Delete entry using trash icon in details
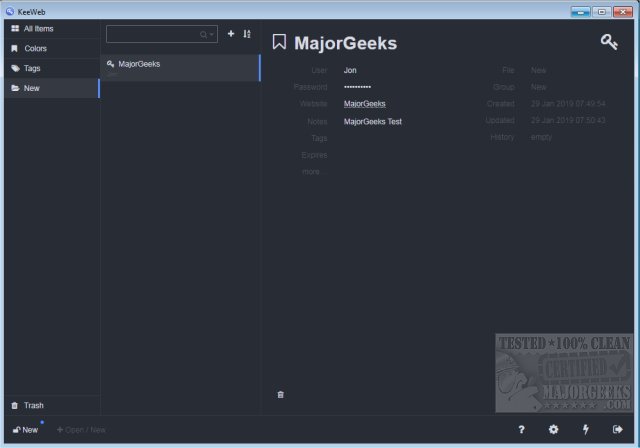The image size is (640, 448). click(x=280, y=394)
